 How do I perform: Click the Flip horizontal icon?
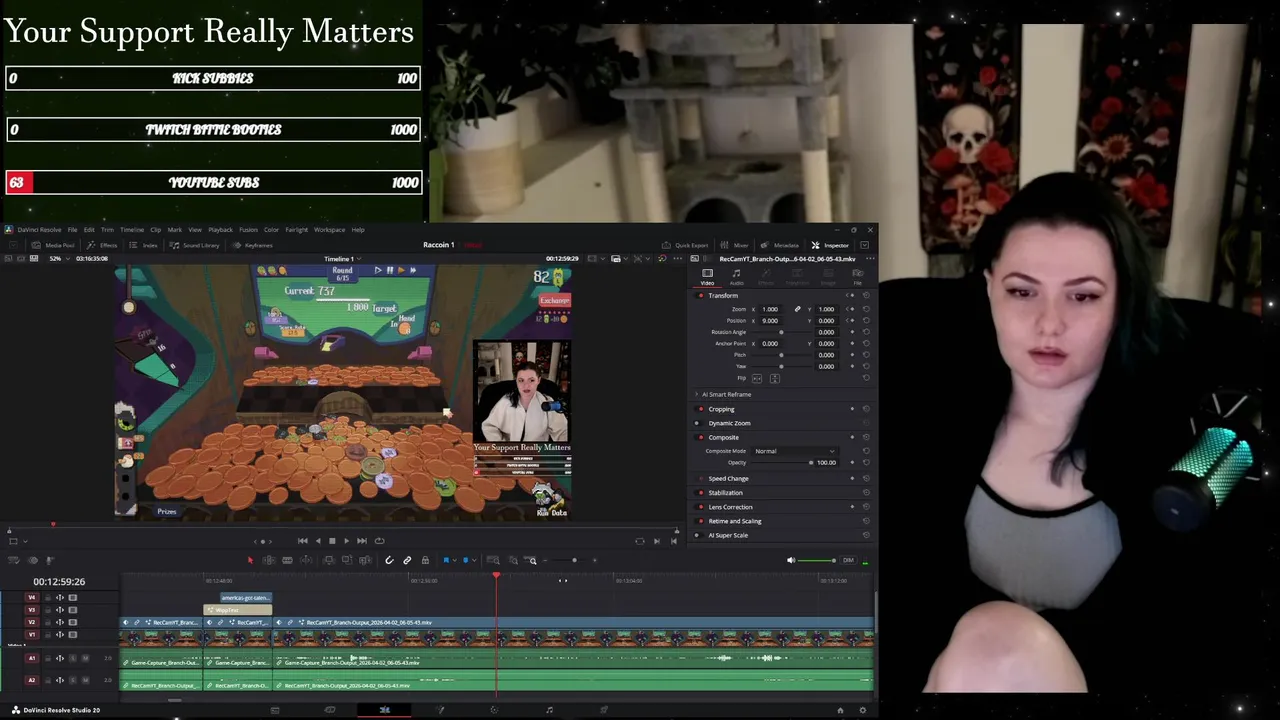pos(757,378)
